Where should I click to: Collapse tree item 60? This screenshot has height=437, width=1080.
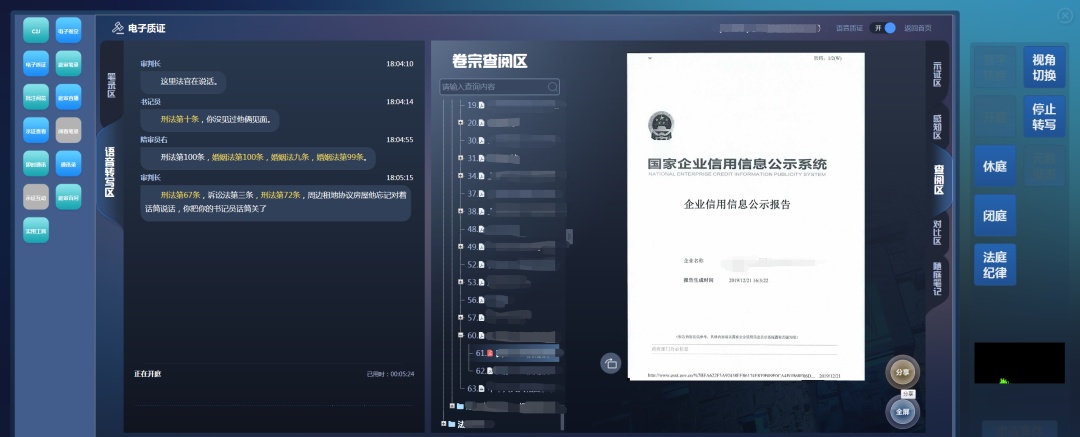[x=461, y=335]
